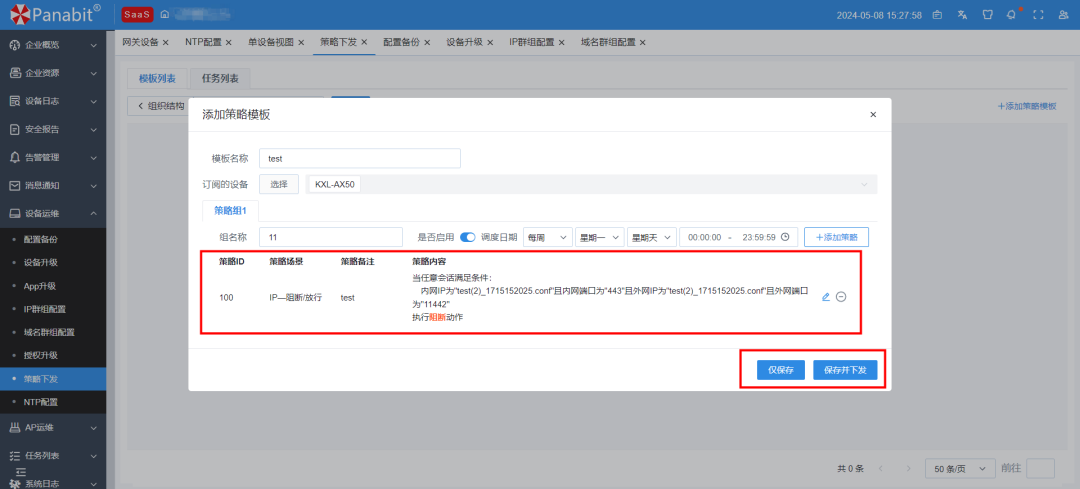This screenshot has height=489, width=1080.
Task: Close the 域名群组配置 tab
Action: point(643,42)
